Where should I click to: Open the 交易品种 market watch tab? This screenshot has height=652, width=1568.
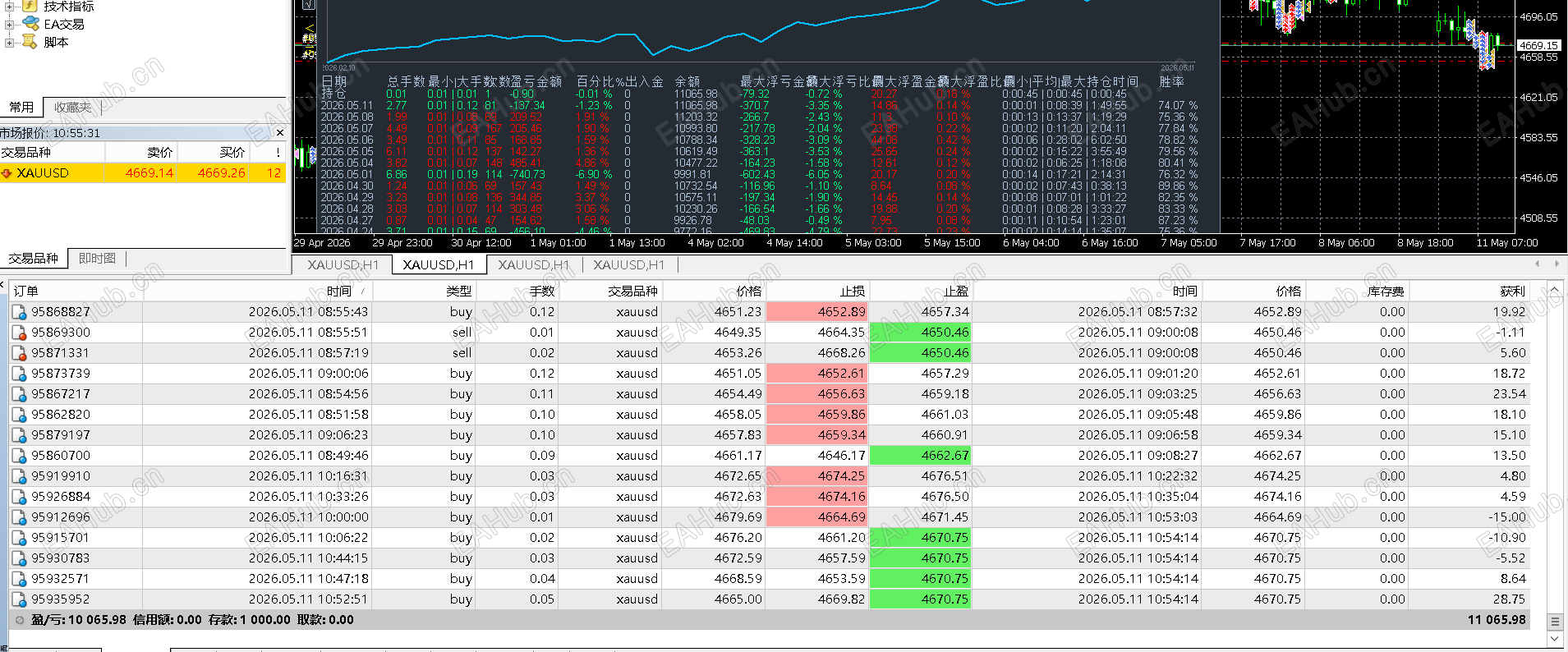(34, 258)
